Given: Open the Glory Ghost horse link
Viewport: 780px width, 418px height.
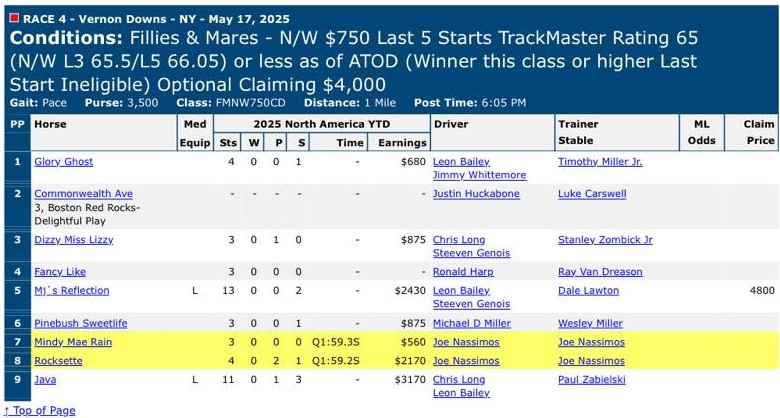Looking at the screenshot, I should (63, 162).
